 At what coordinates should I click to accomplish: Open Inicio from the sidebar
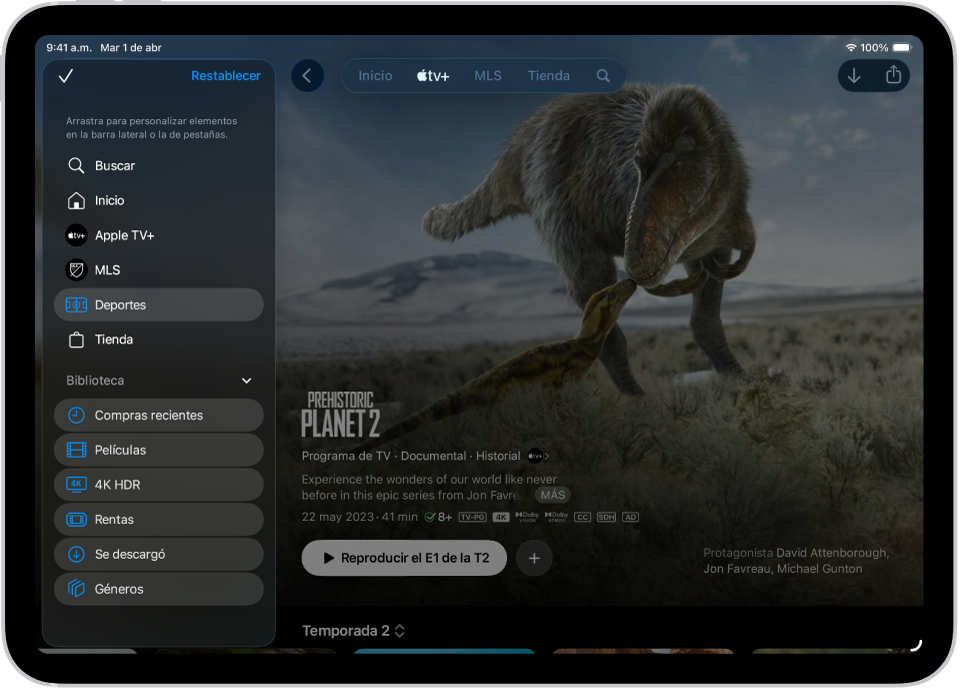click(x=113, y=200)
